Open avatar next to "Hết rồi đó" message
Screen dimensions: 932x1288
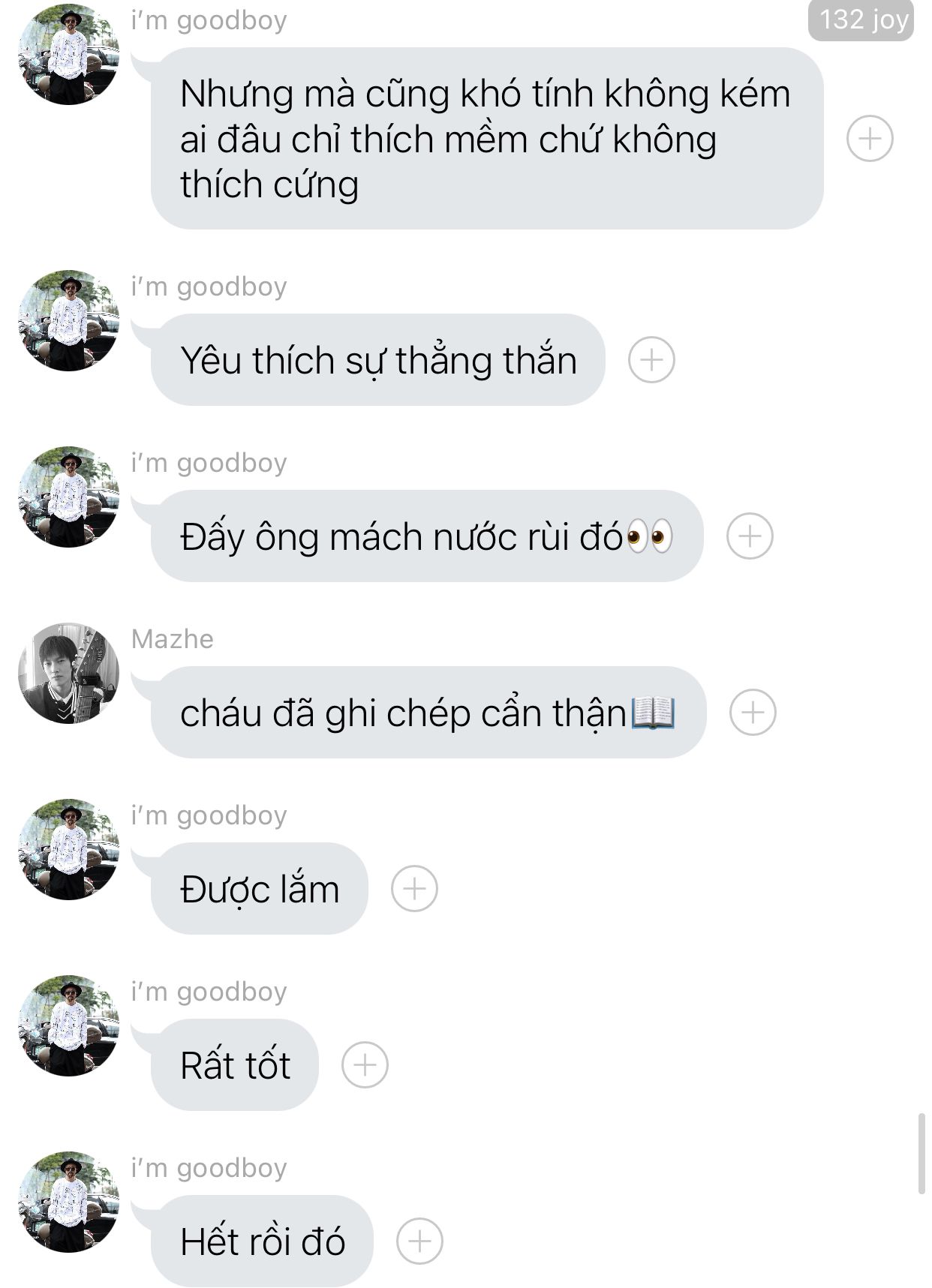[68, 1202]
